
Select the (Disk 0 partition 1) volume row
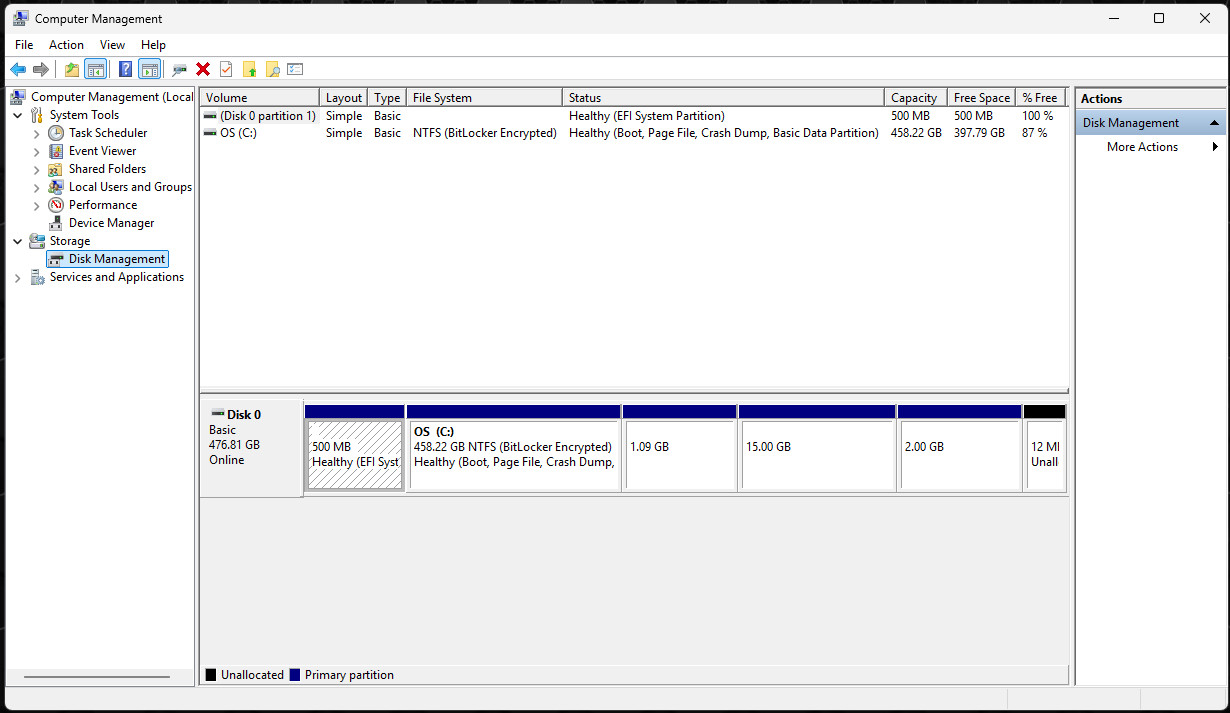point(634,116)
